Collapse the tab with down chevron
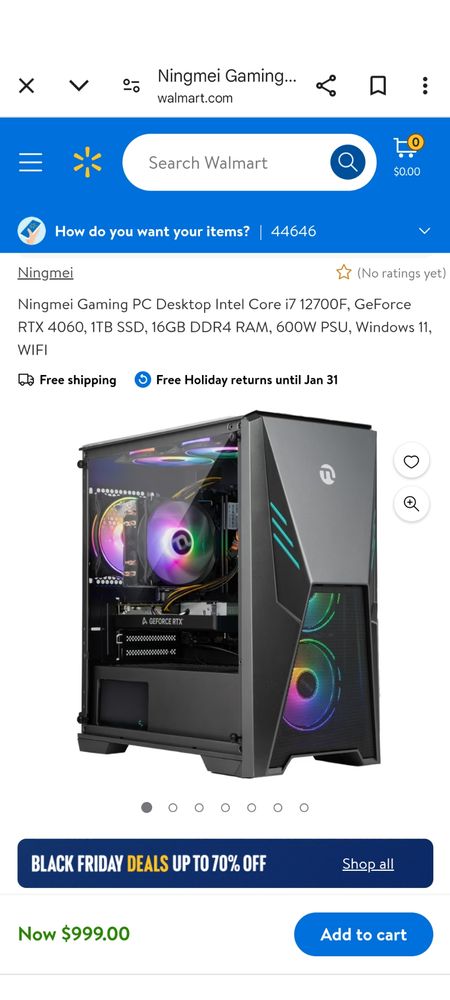 point(79,85)
